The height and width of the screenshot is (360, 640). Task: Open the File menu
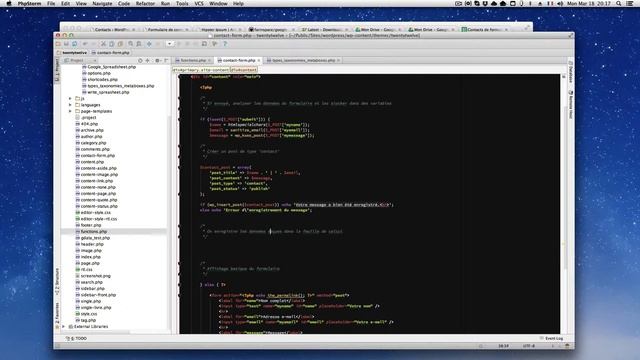(x=51, y=3)
